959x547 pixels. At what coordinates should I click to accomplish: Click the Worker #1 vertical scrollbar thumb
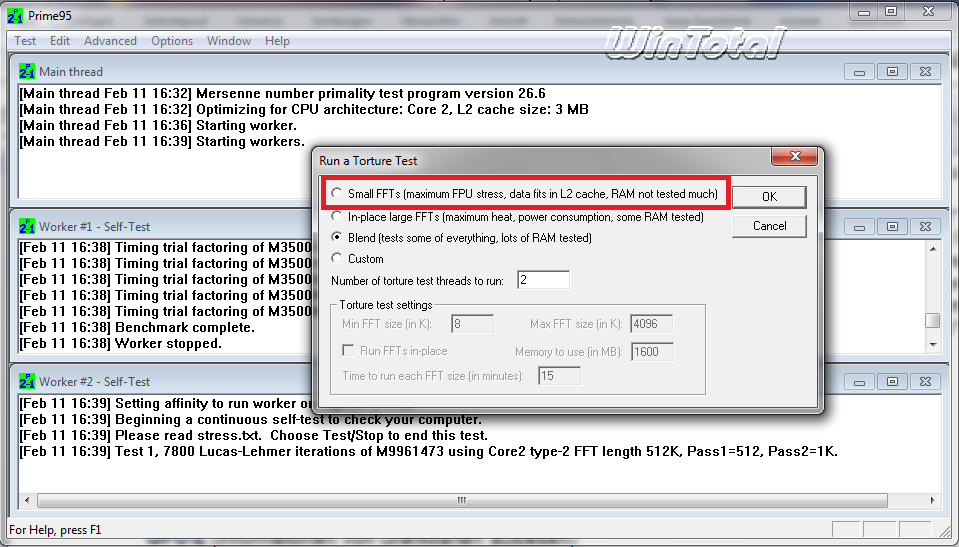point(933,321)
